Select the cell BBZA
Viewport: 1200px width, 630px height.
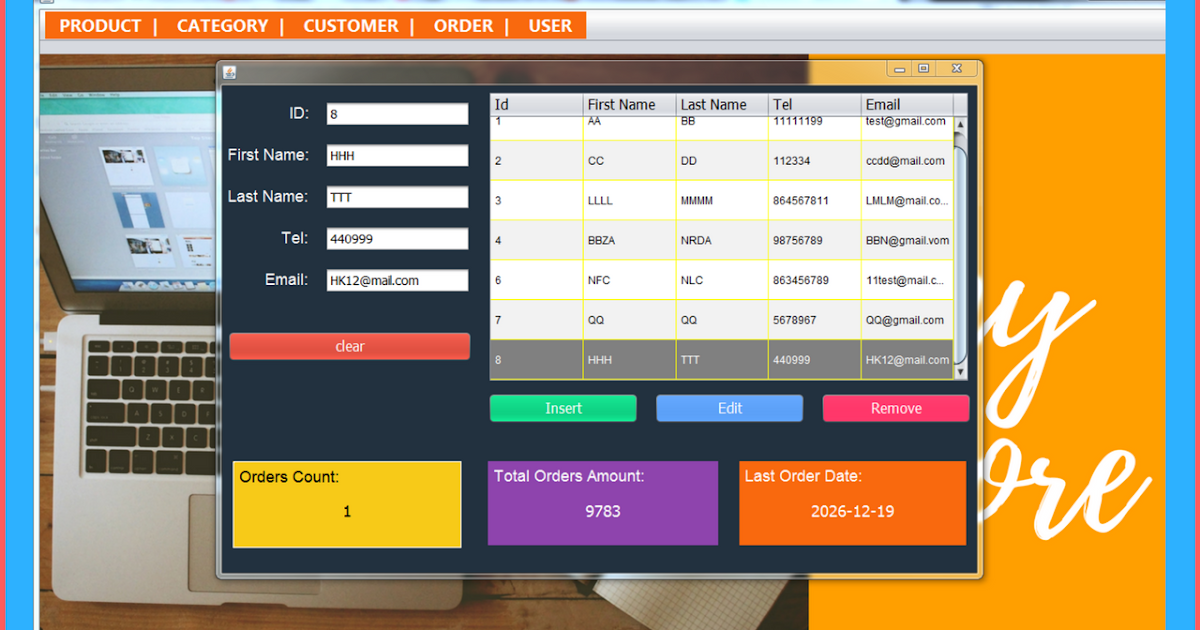click(629, 241)
